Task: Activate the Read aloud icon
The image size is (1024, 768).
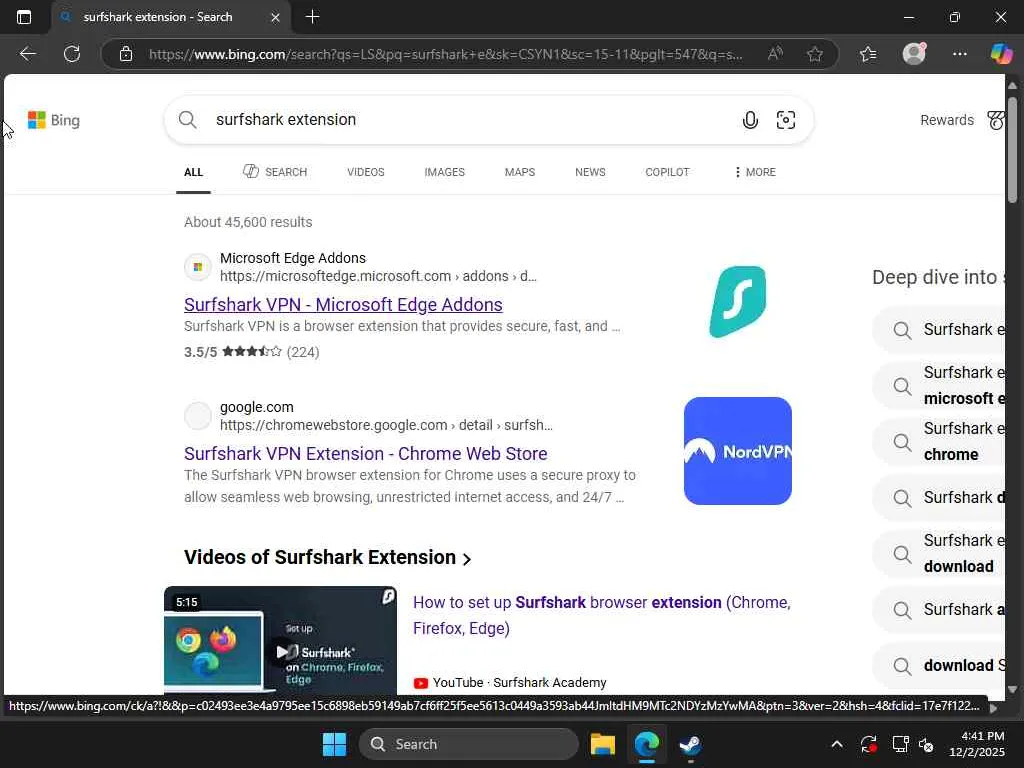Action: click(x=775, y=54)
